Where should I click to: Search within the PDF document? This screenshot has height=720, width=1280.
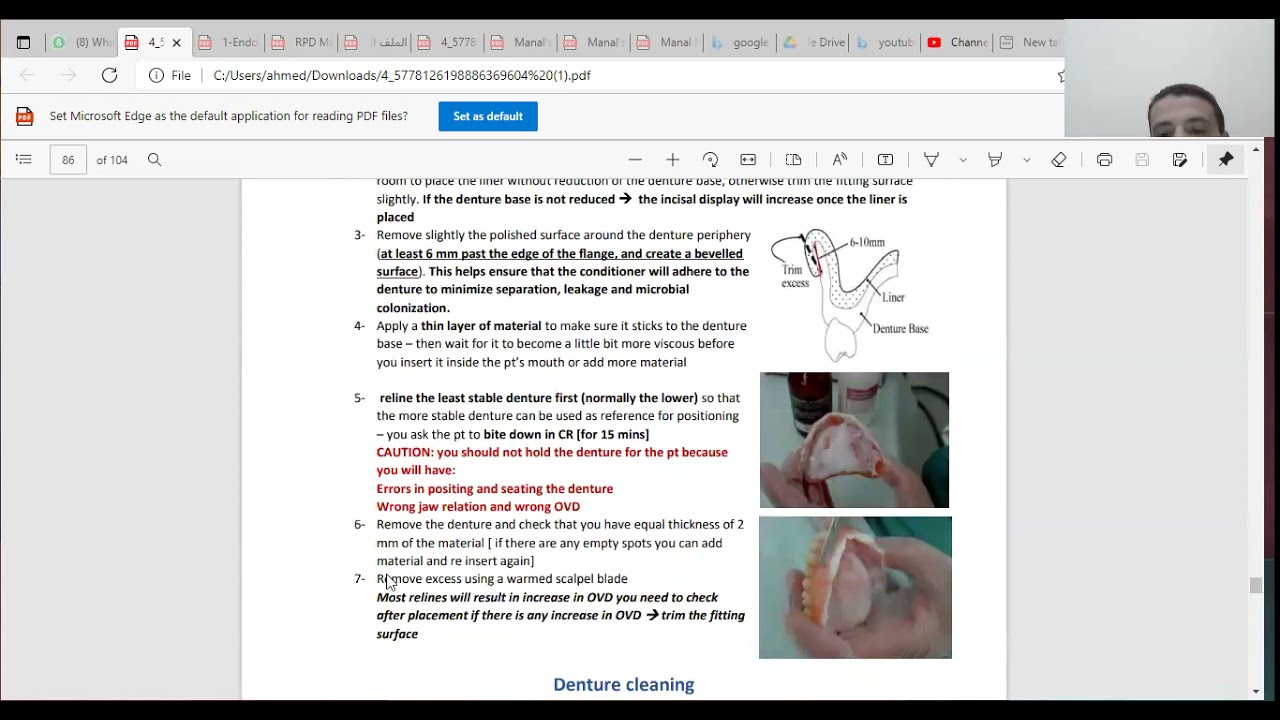[x=154, y=160]
